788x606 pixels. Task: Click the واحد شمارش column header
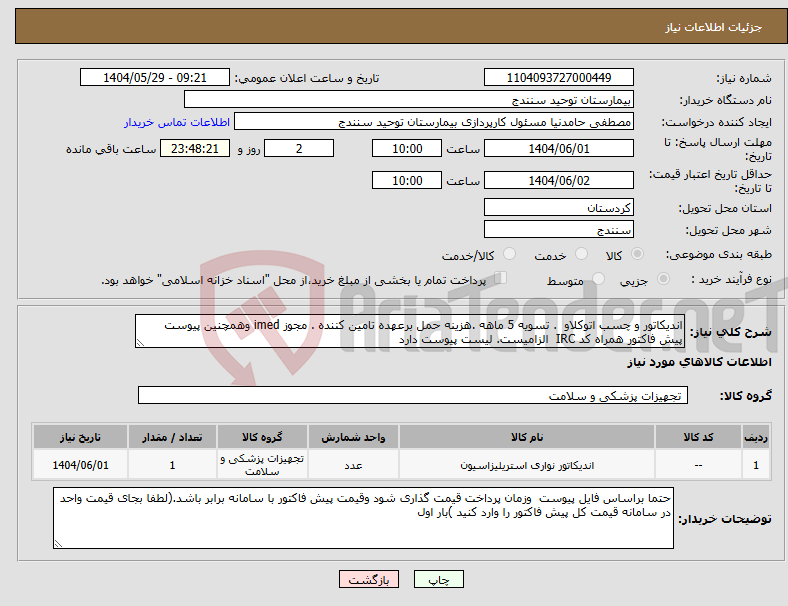click(x=353, y=437)
